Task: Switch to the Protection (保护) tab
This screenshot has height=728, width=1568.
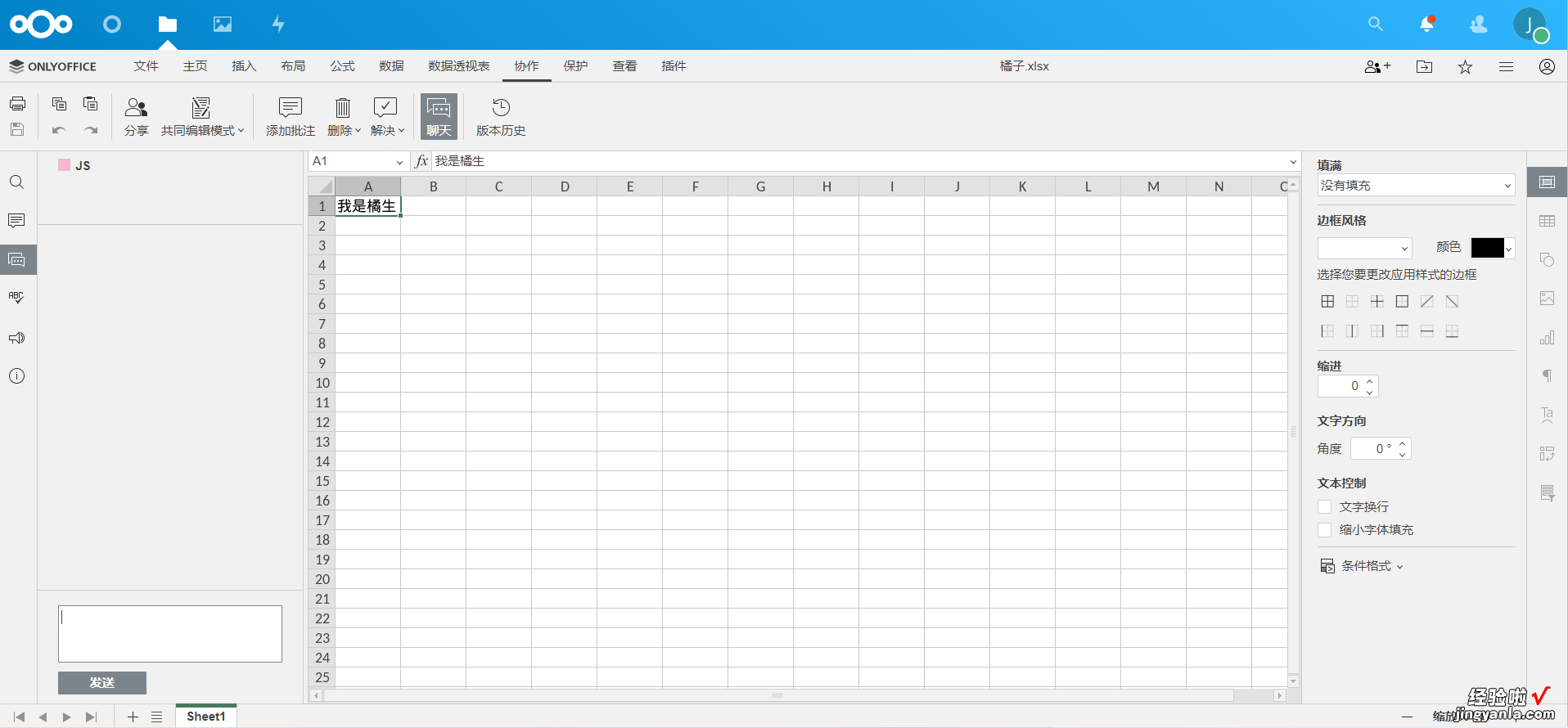Action: click(575, 66)
